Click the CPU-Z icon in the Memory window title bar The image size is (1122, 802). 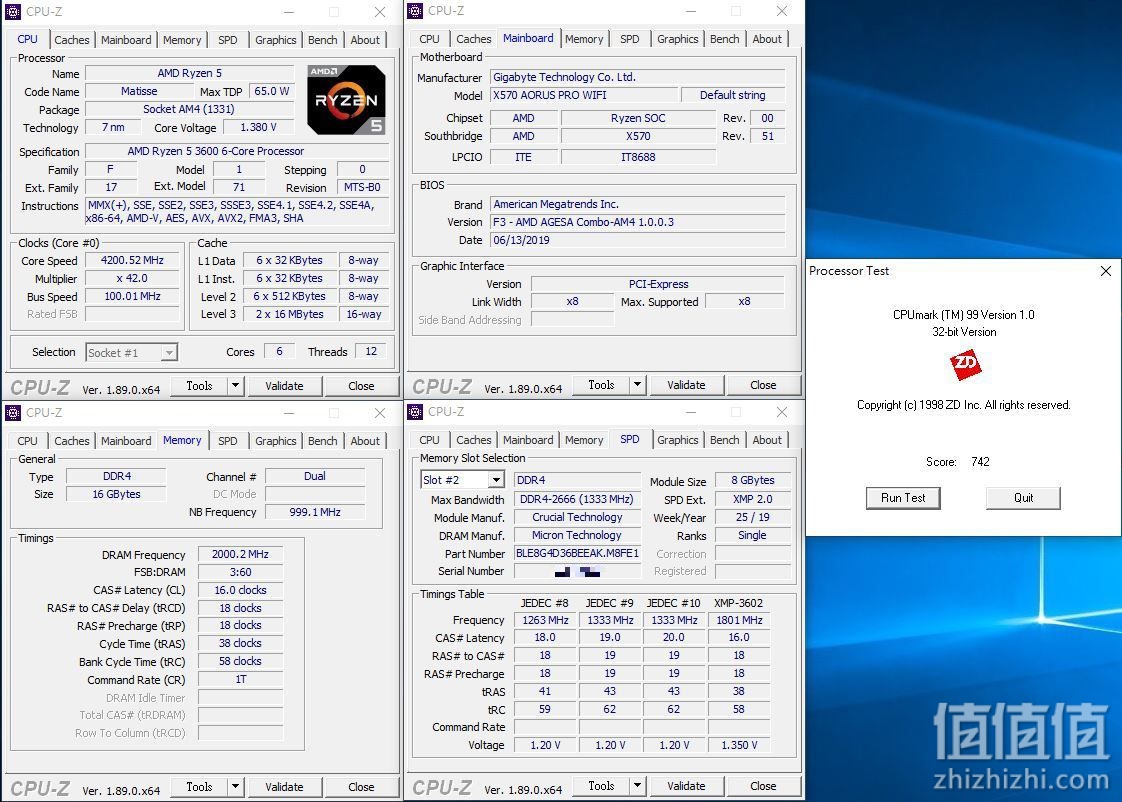click(x=13, y=413)
